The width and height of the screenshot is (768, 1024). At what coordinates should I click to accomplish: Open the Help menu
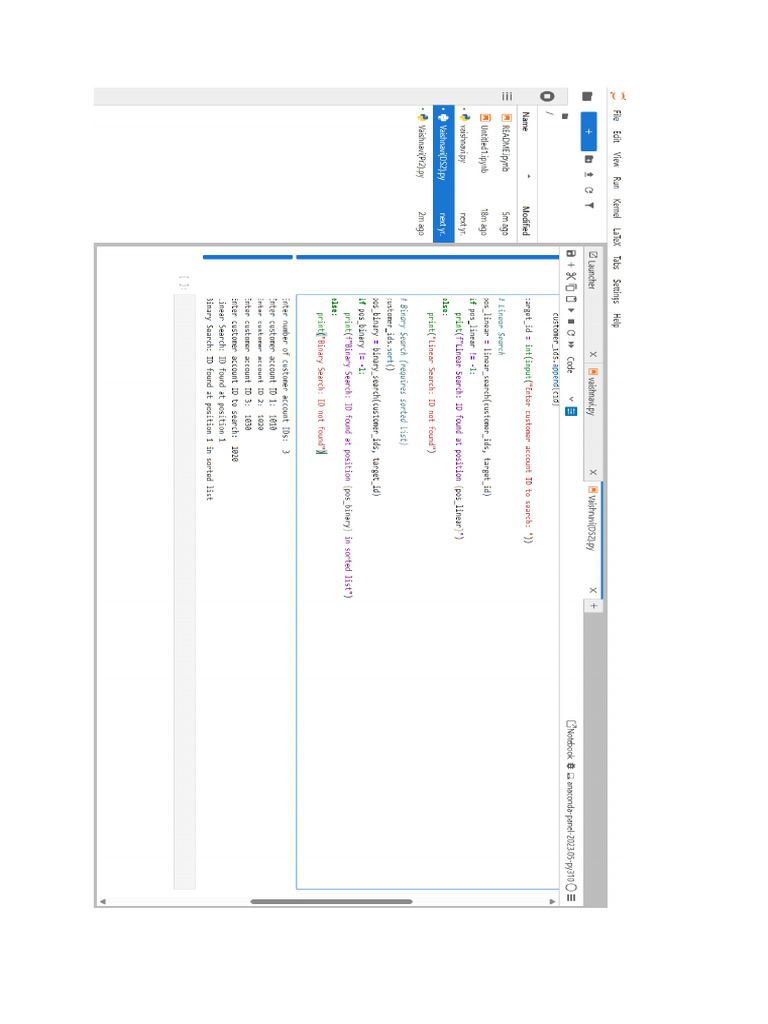coord(616,320)
